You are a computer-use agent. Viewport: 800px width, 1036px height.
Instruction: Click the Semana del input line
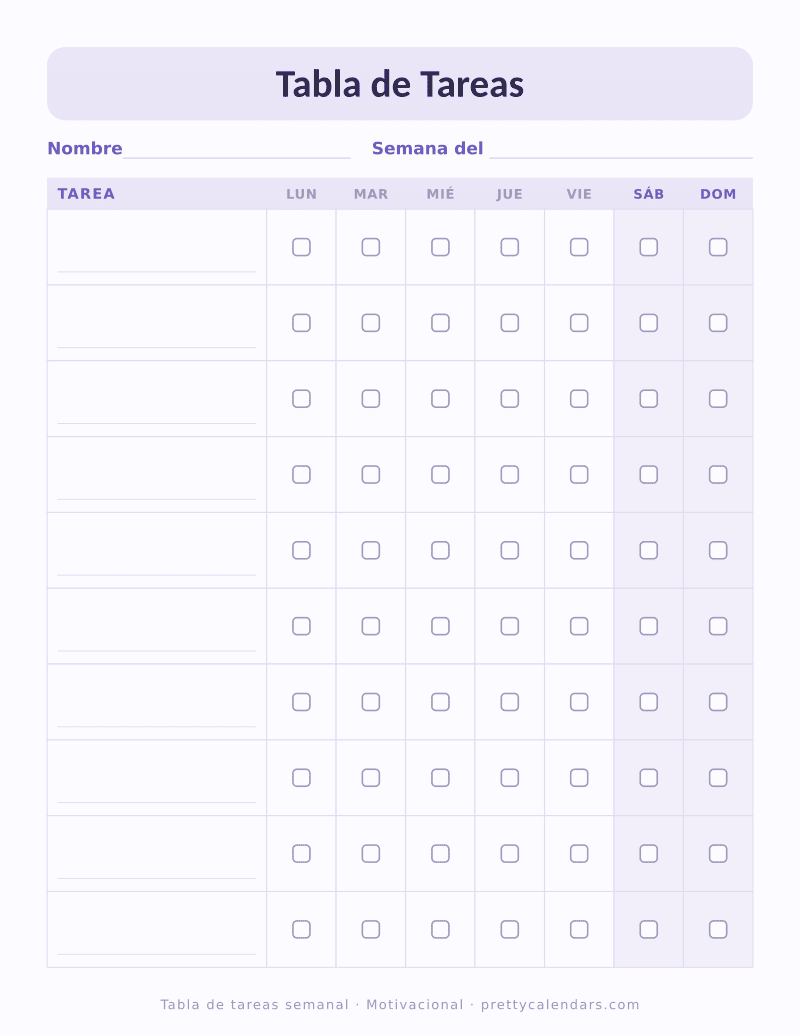click(x=621, y=152)
